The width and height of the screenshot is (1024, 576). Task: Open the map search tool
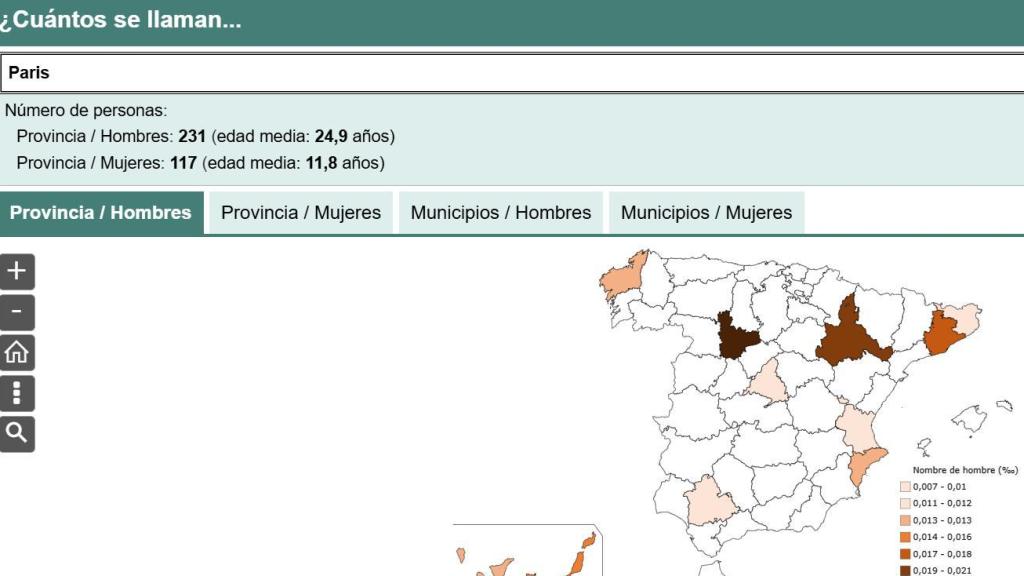(17, 434)
